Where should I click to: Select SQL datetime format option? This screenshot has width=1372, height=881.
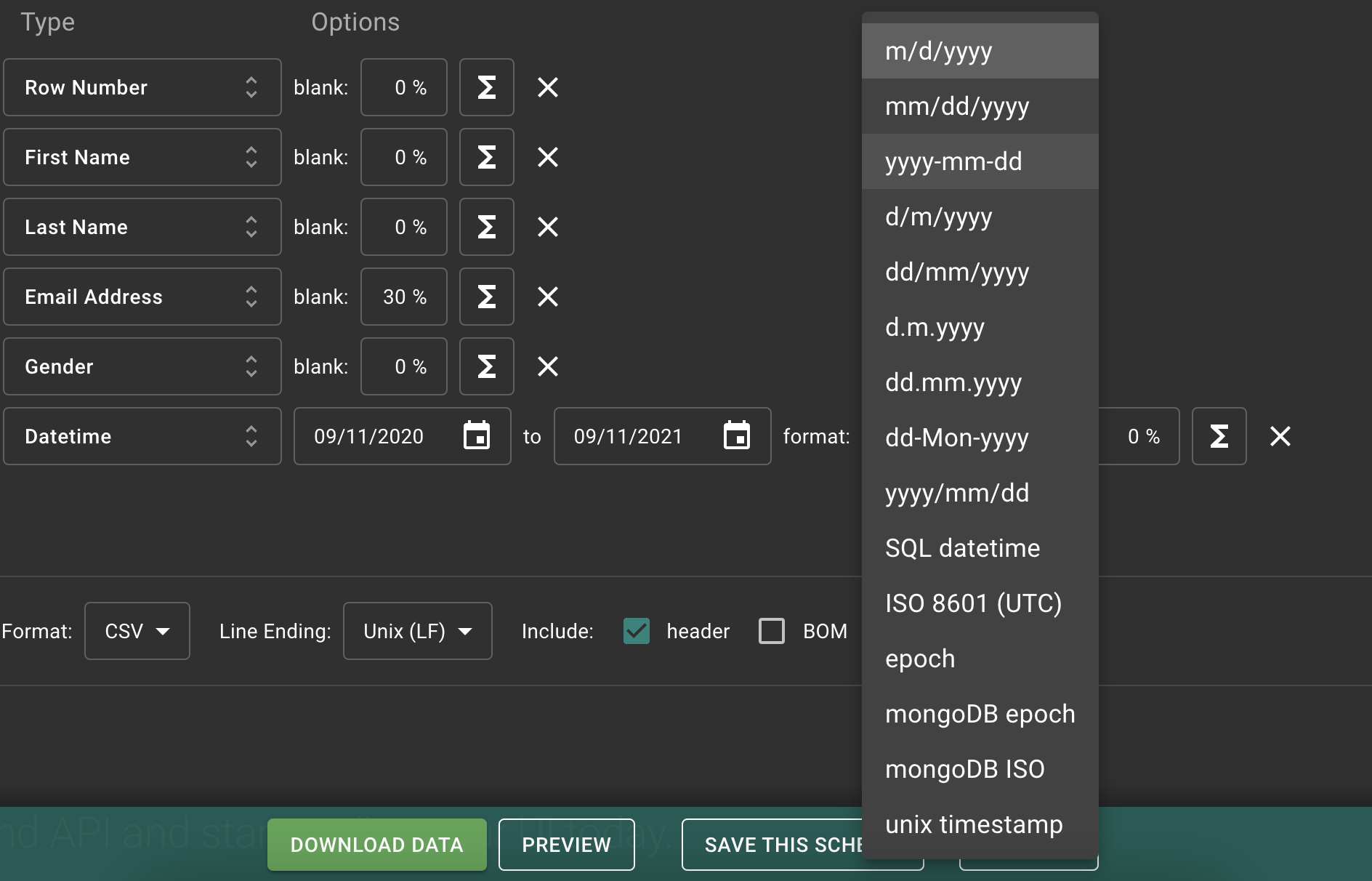tap(980, 548)
